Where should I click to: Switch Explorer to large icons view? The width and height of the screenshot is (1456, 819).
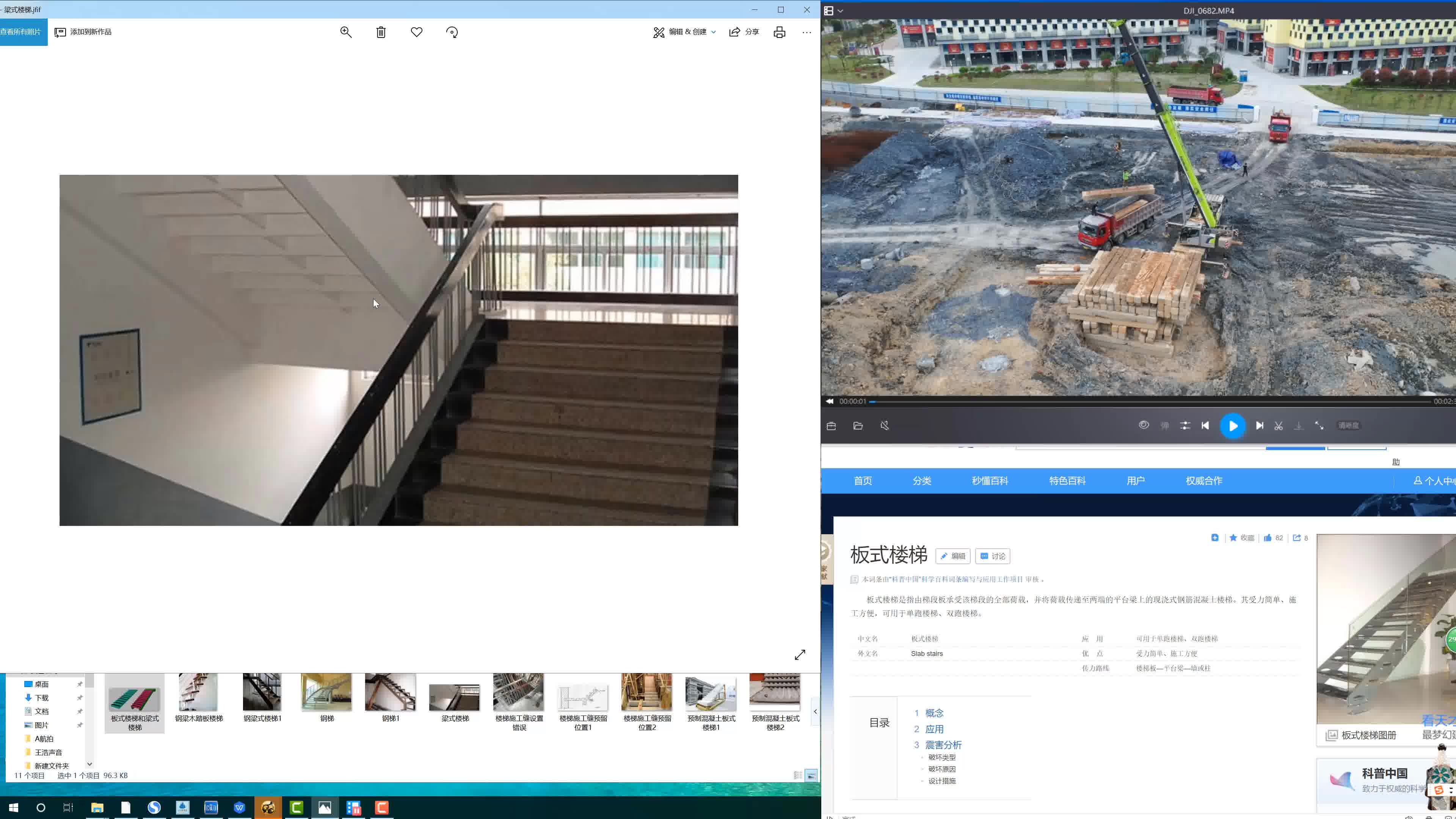point(811,775)
